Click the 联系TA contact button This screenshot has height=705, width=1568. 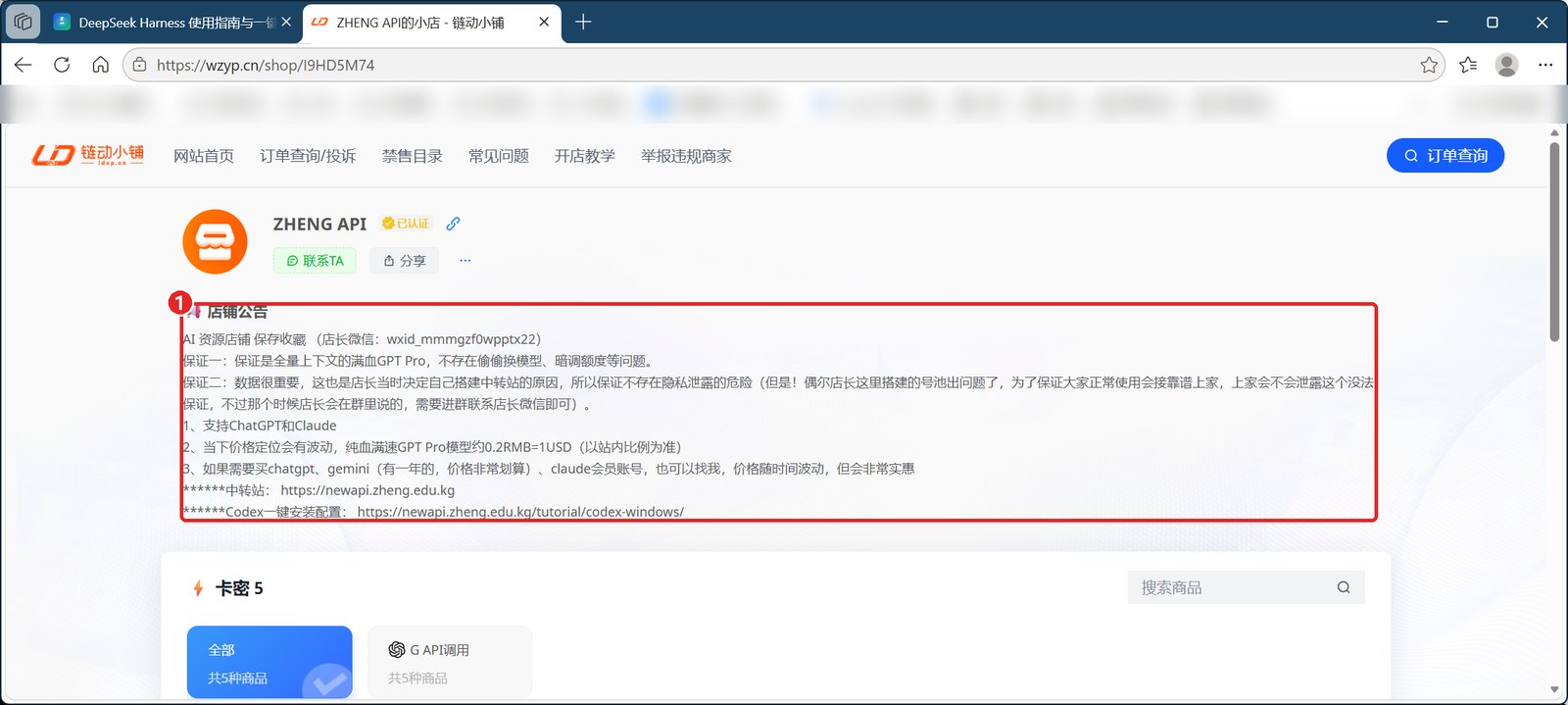tap(315, 261)
